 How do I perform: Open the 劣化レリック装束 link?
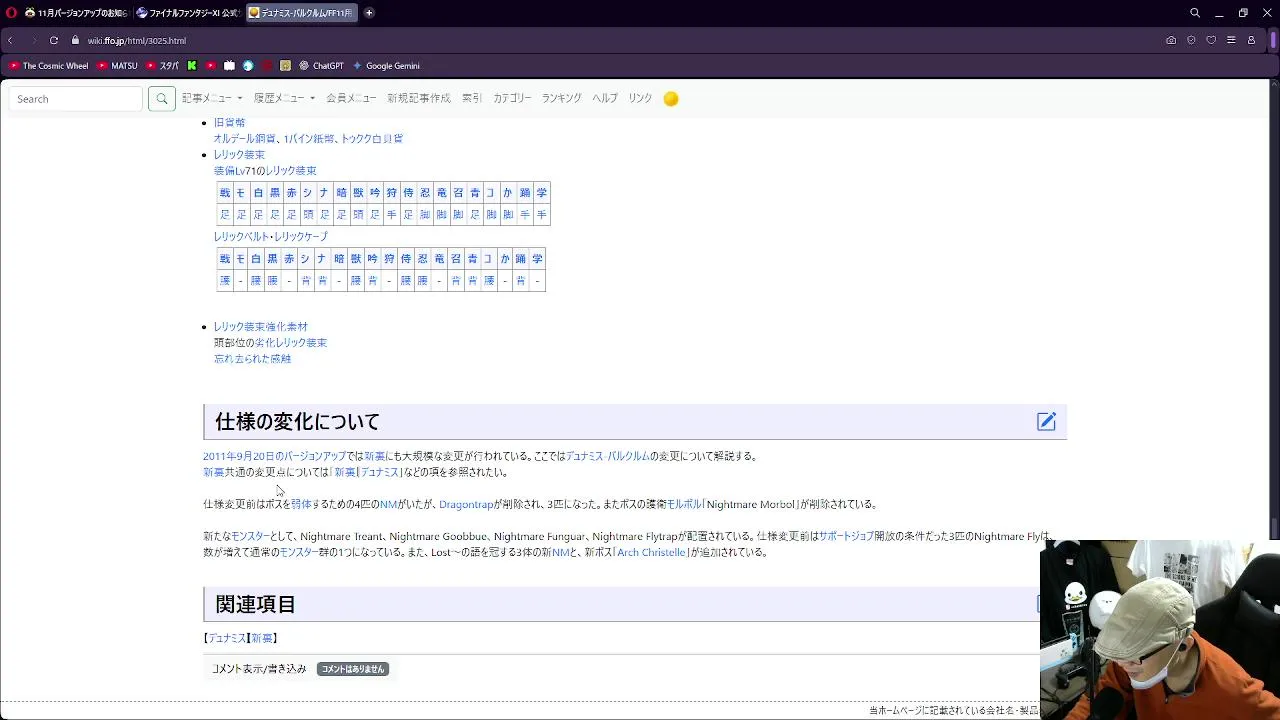click(x=291, y=343)
